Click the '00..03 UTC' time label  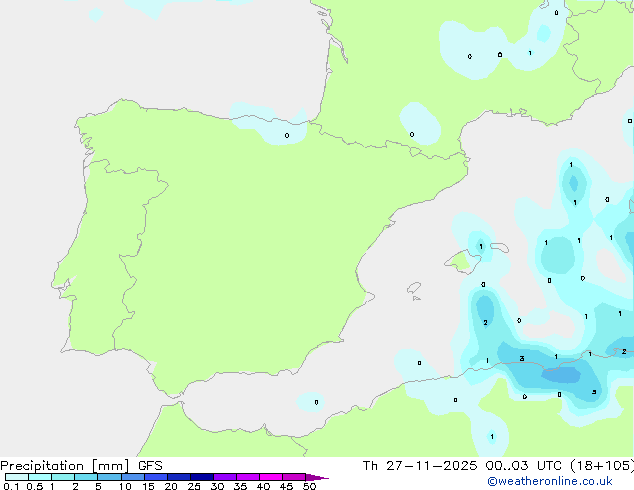(524, 466)
